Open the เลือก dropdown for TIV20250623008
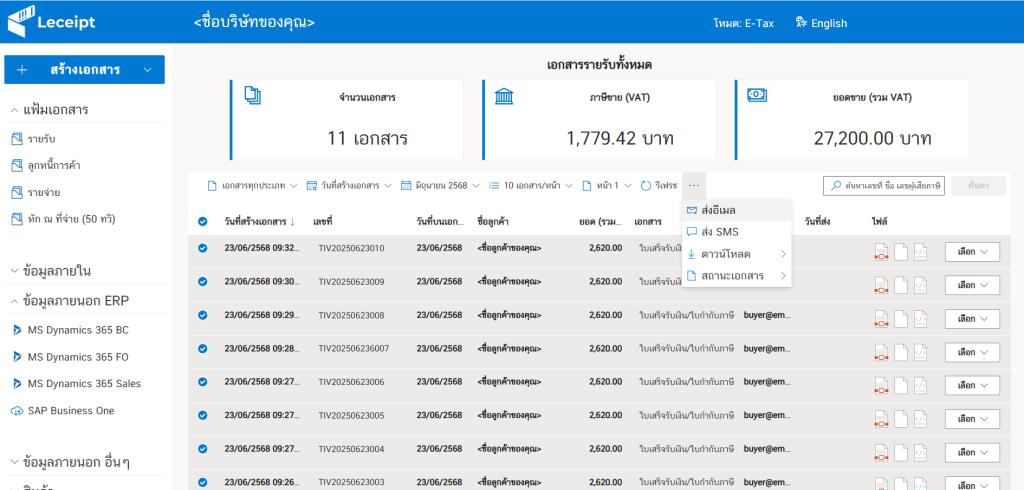 [972, 319]
